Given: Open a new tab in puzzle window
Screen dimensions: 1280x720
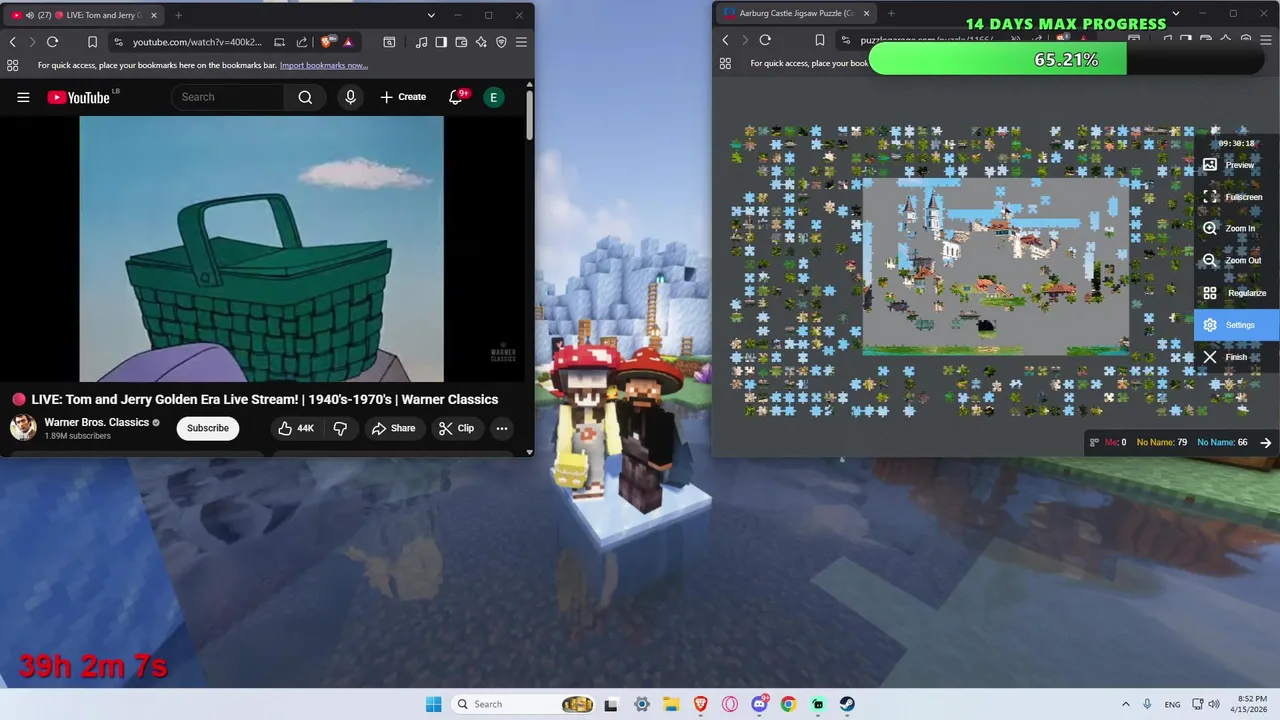Looking at the screenshot, I should (891, 13).
